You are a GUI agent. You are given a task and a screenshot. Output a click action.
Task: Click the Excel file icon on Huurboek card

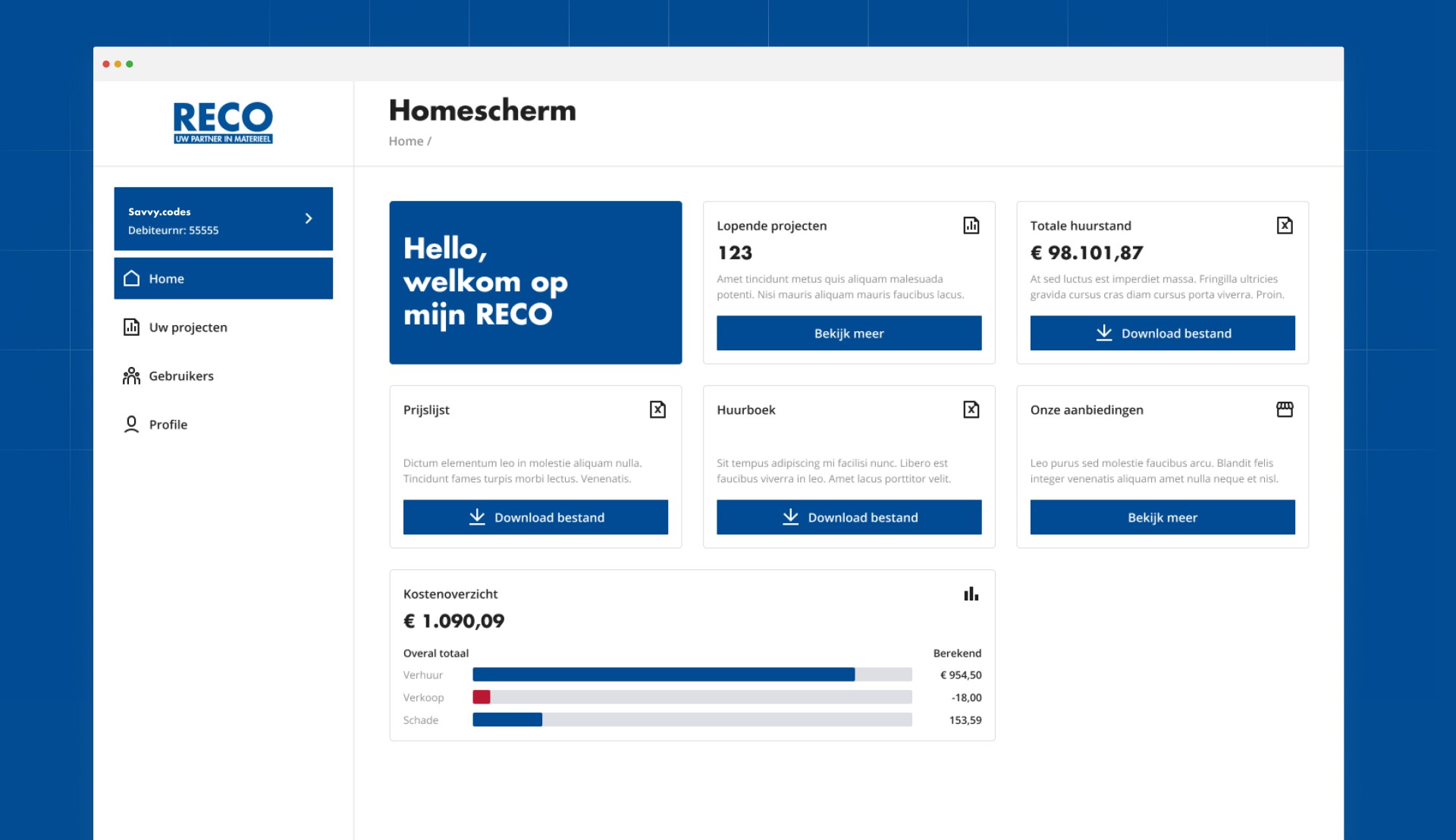coord(971,409)
